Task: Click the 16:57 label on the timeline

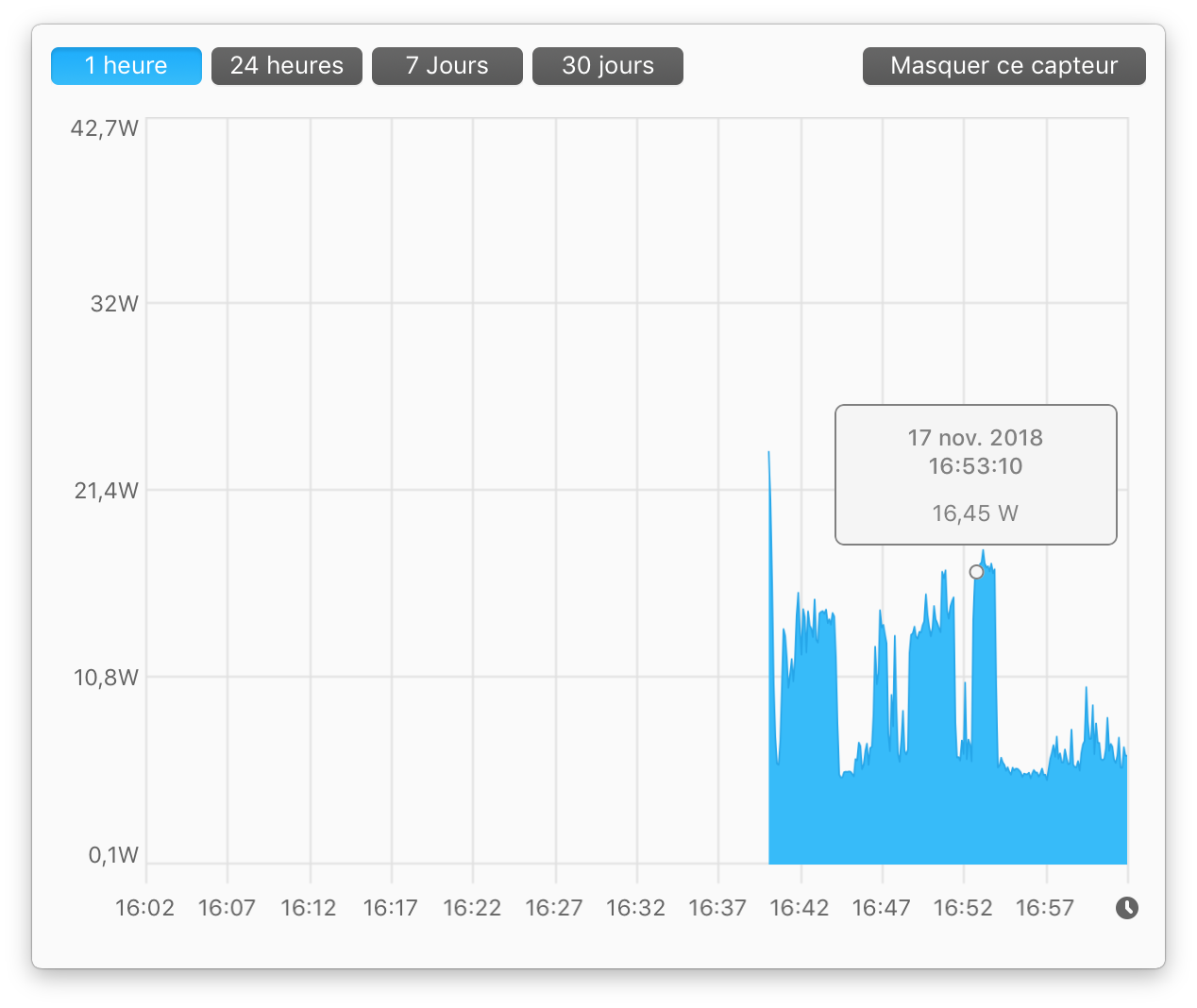Action: pos(1044,907)
